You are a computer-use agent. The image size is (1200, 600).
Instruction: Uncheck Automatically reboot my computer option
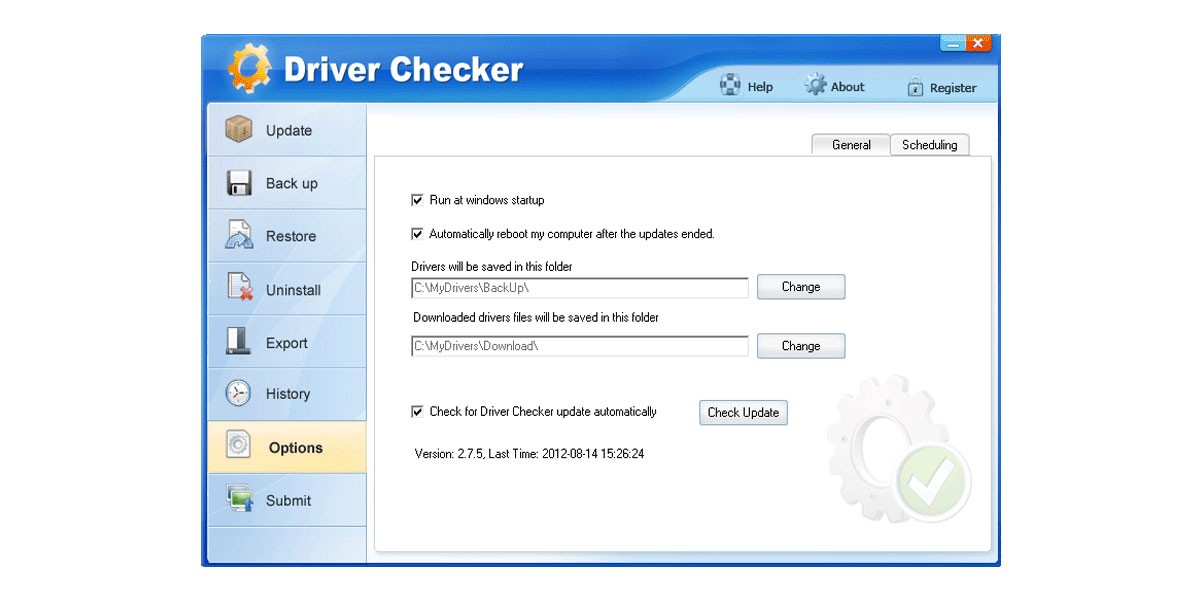tap(417, 234)
